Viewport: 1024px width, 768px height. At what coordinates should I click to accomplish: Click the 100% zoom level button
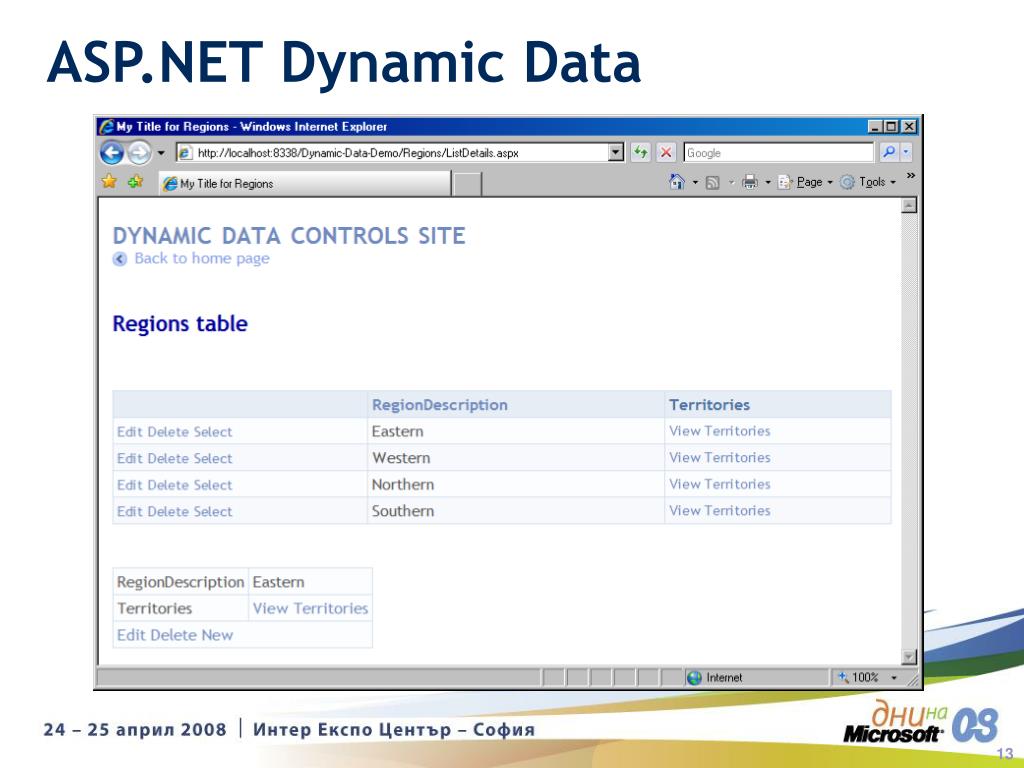859,678
